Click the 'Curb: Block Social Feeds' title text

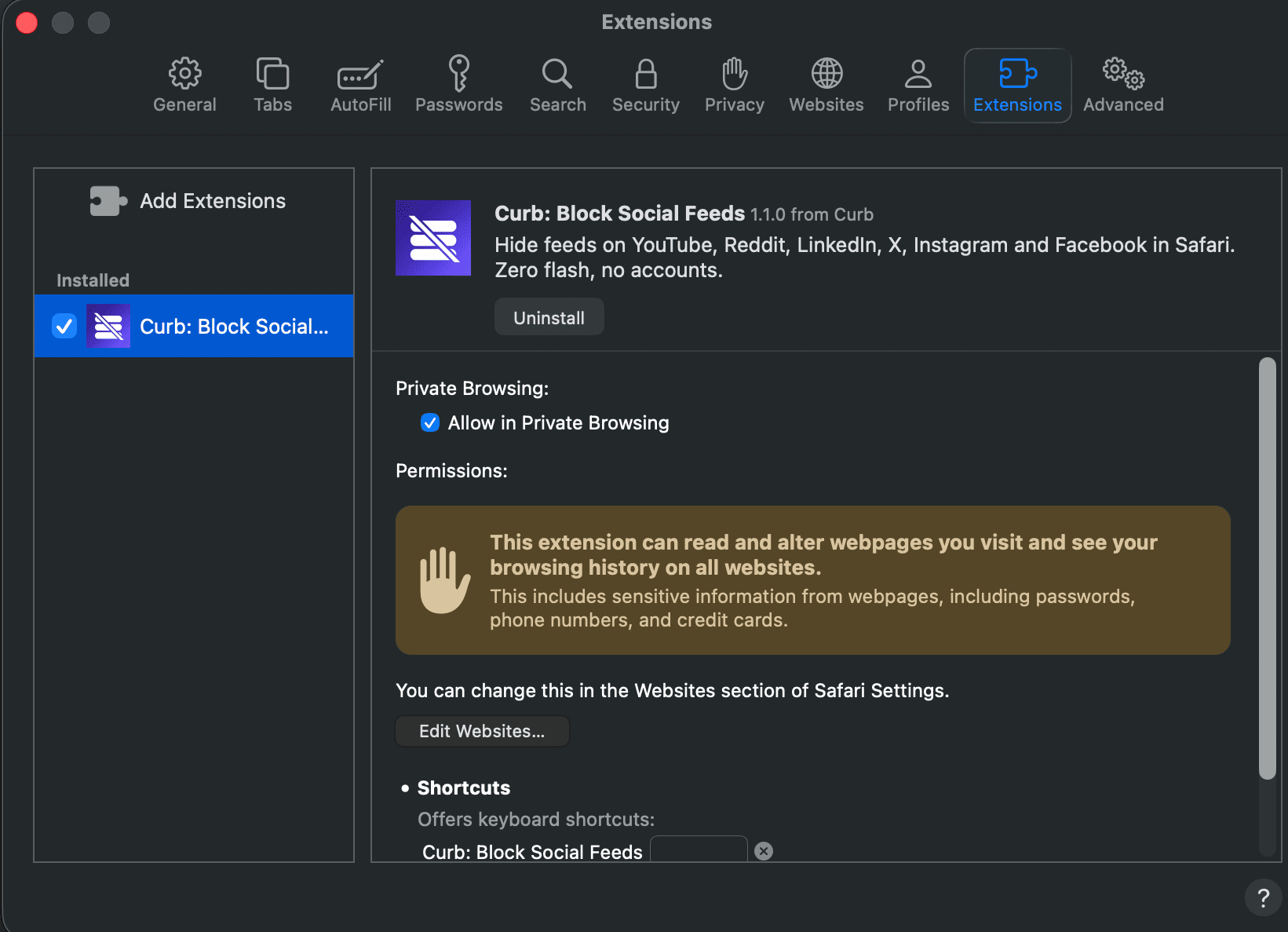[x=619, y=214]
